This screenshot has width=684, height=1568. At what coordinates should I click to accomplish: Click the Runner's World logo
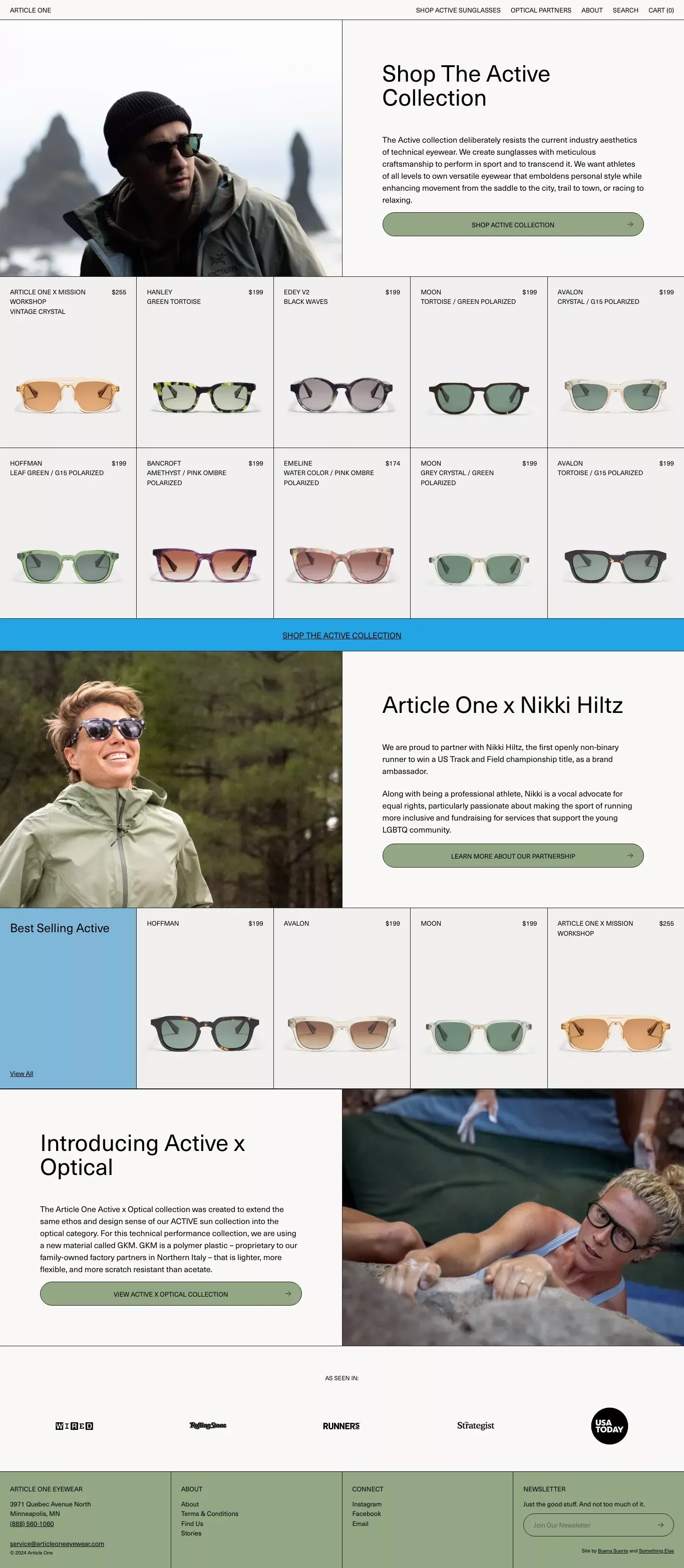pyautogui.click(x=341, y=1425)
